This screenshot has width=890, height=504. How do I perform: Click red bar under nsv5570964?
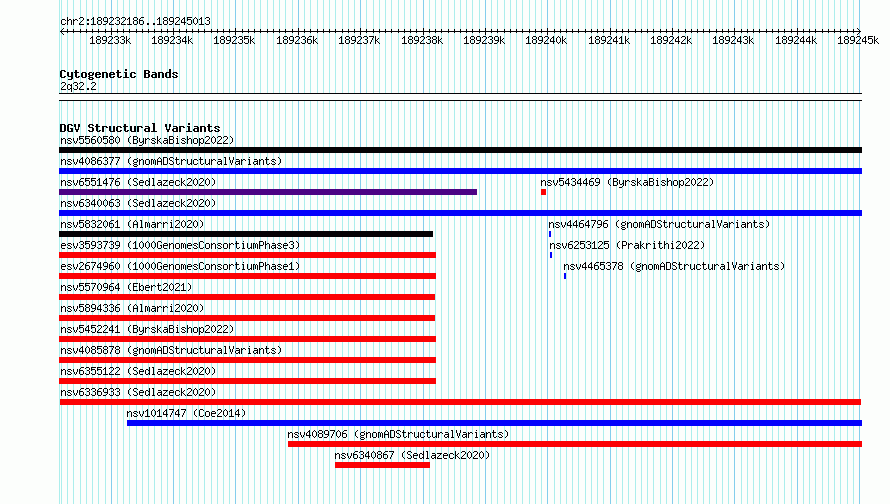point(247,297)
